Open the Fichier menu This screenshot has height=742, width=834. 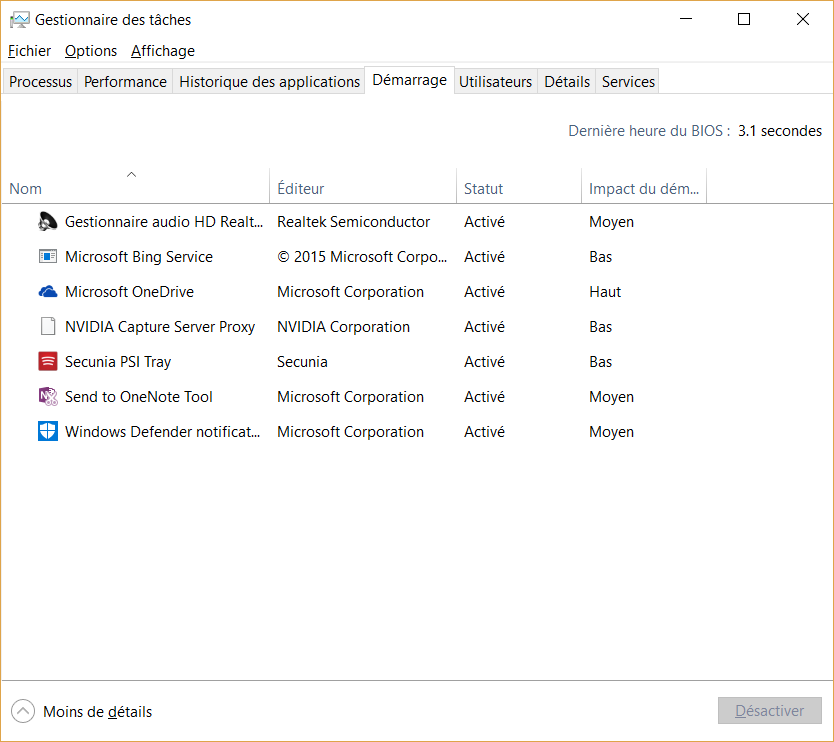coord(29,51)
